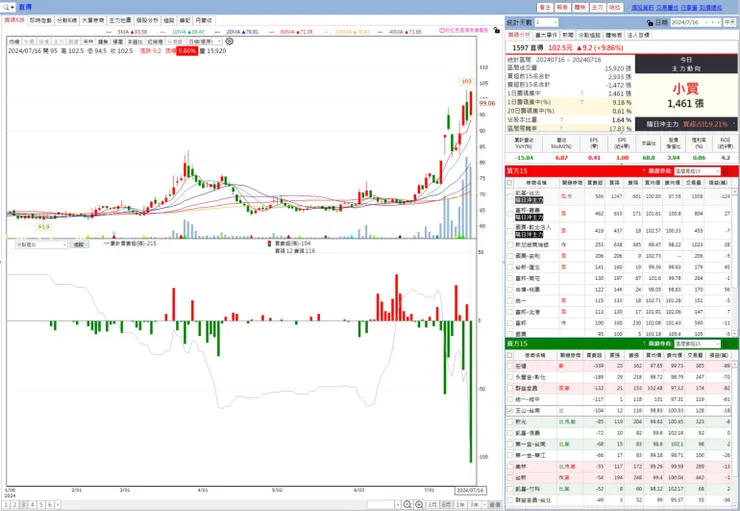Switch to the 即時走勢 tab

41,20
